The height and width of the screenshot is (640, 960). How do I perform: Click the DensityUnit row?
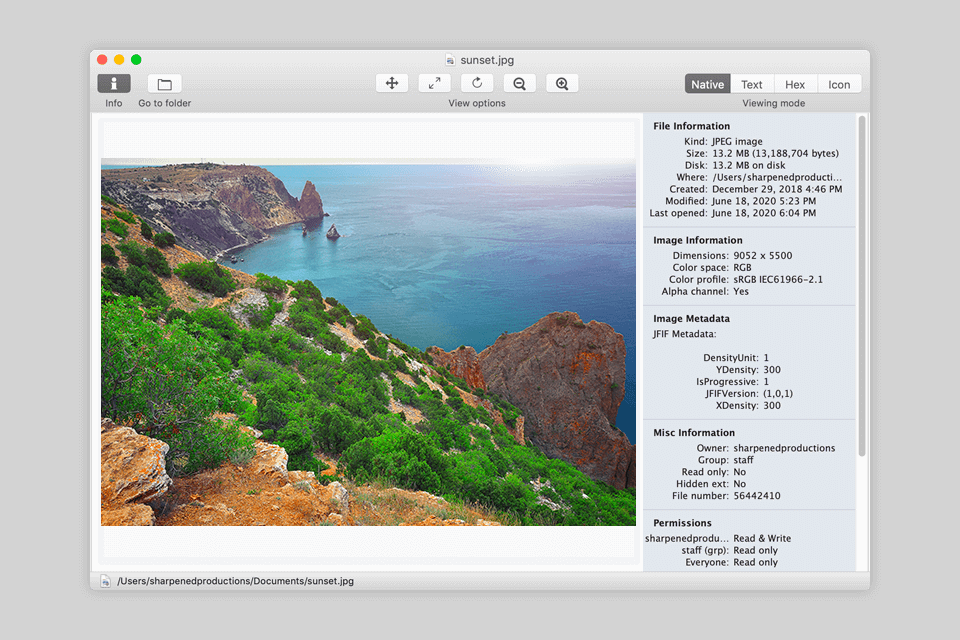tap(735, 358)
